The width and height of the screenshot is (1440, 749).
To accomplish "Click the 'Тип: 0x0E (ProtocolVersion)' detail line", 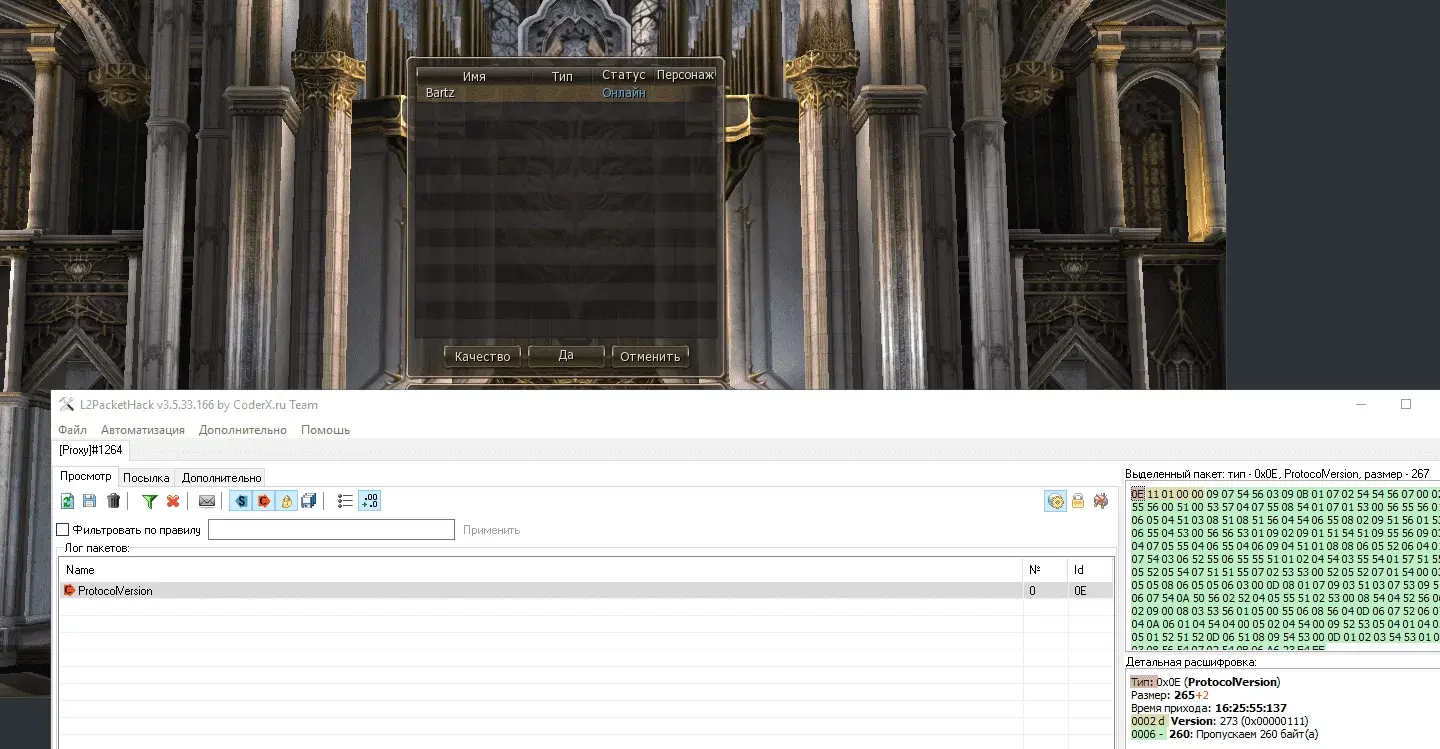I will pyautogui.click(x=1204, y=682).
